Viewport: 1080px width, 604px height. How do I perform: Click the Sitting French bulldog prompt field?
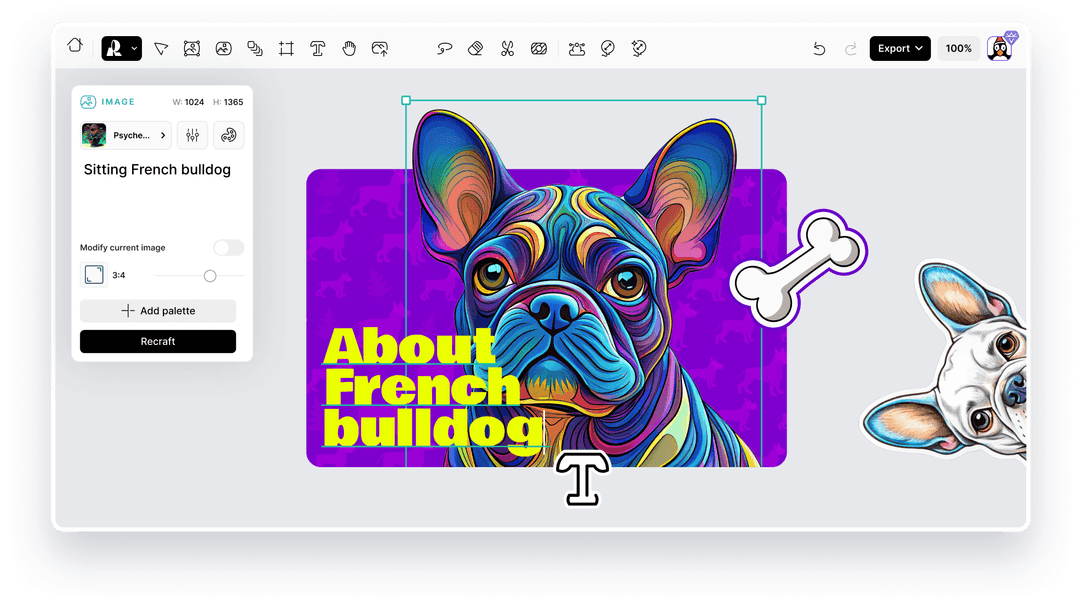[x=157, y=169]
